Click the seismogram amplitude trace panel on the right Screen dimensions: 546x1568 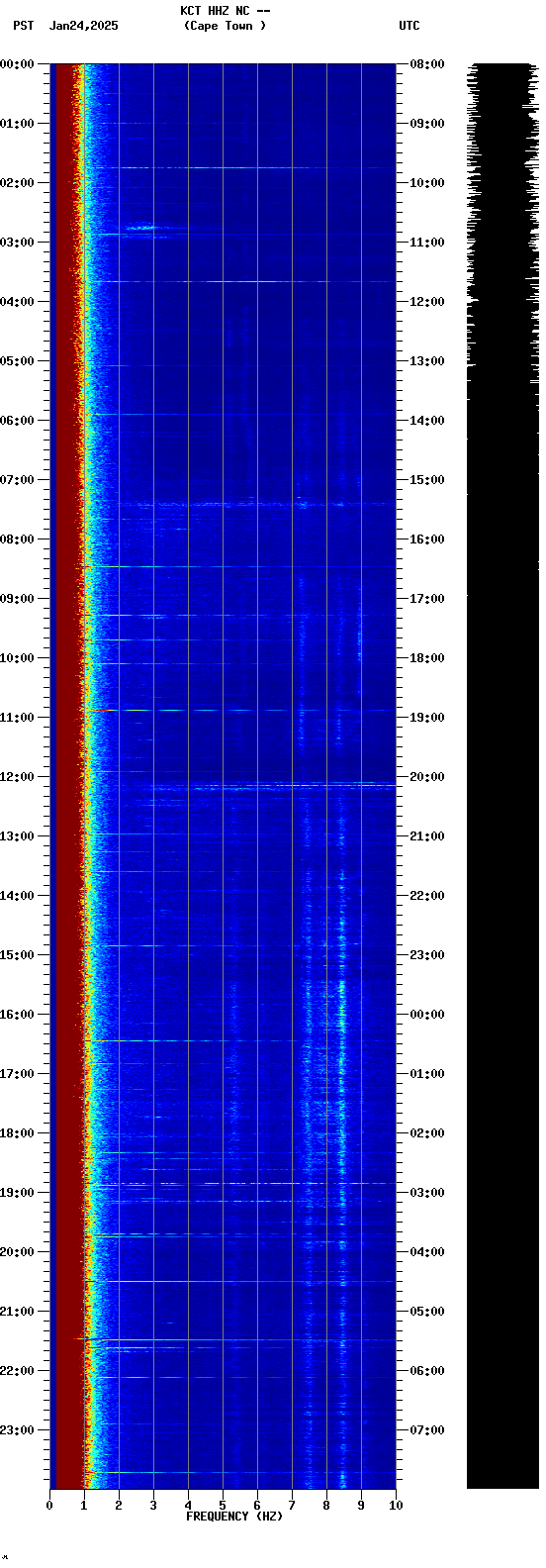[x=503, y=776]
